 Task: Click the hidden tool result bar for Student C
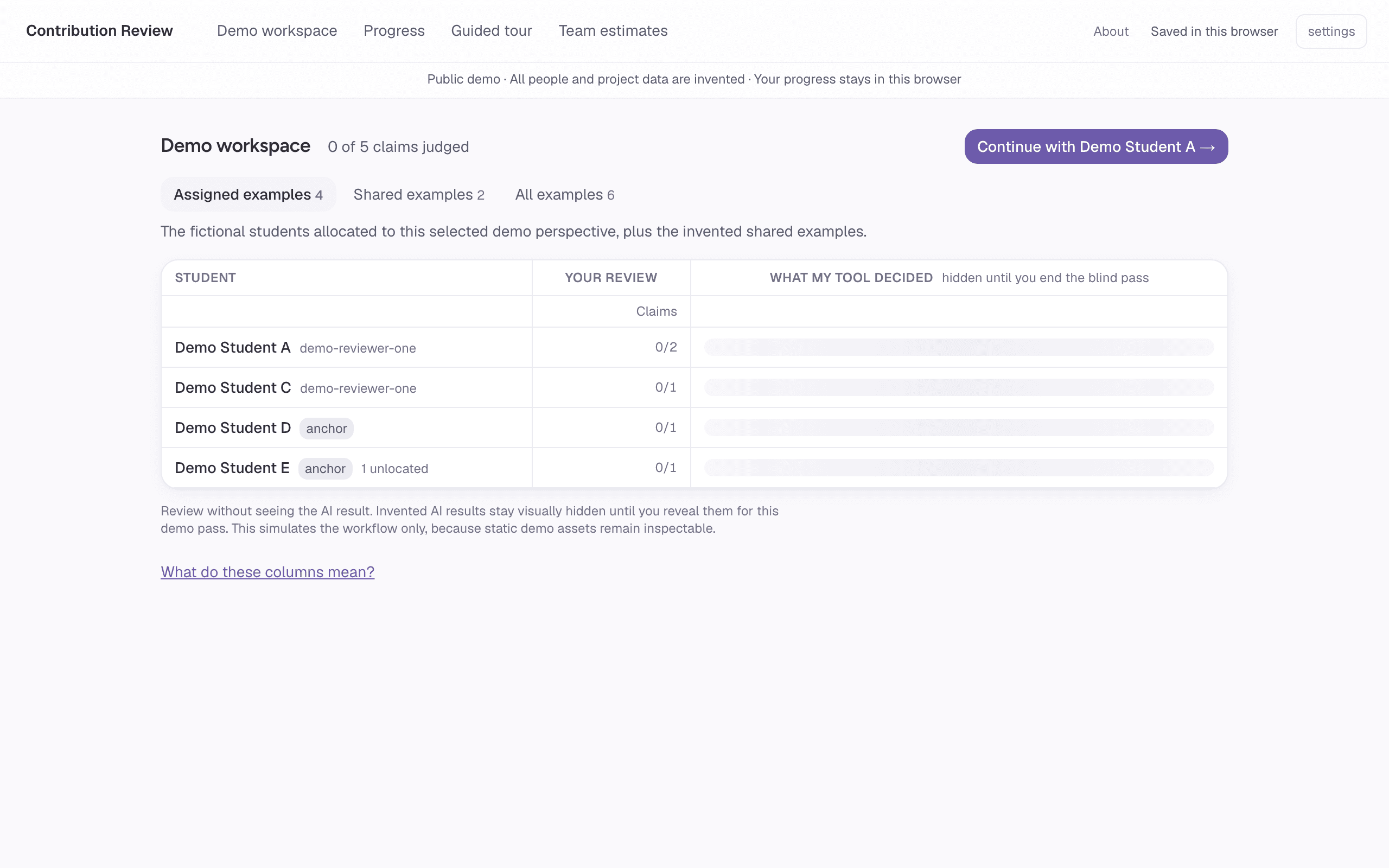point(959,387)
